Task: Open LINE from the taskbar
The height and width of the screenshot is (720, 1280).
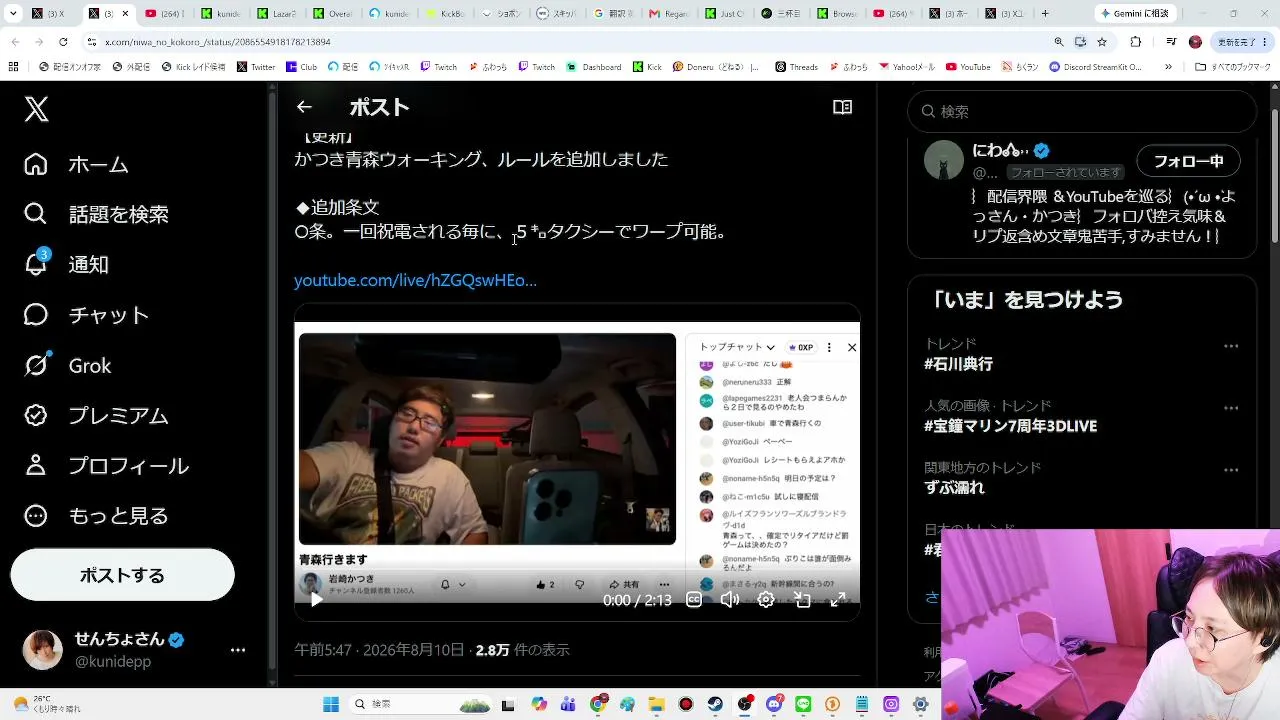Action: [x=802, y=704]
